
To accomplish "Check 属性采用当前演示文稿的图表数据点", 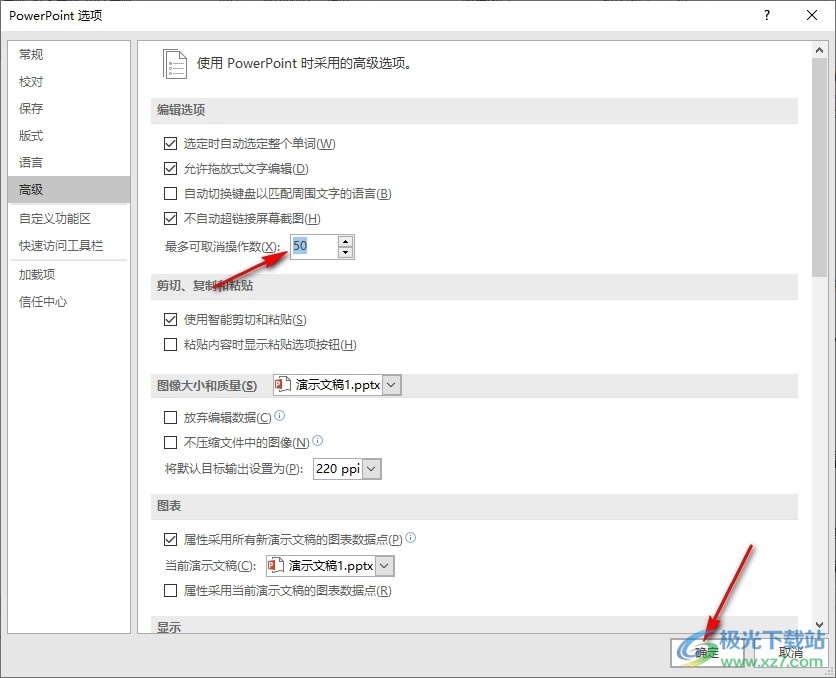I will click(170, 591).
